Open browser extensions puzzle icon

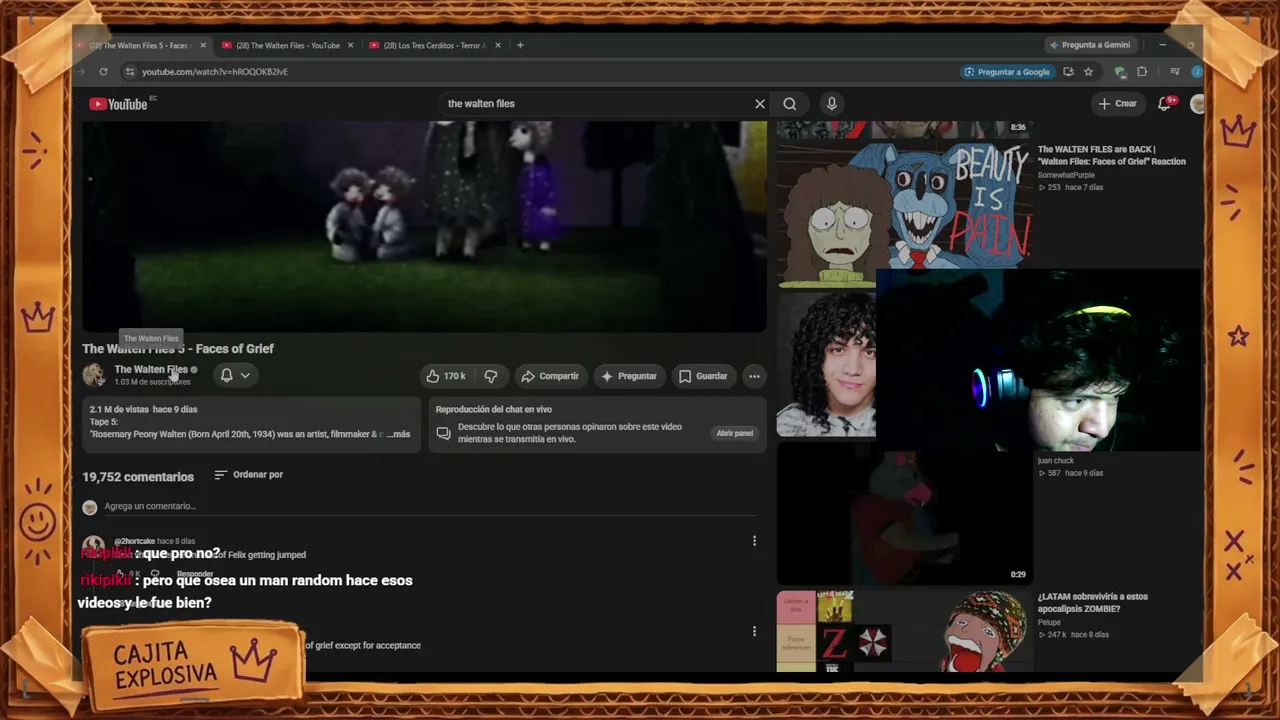1142,72
